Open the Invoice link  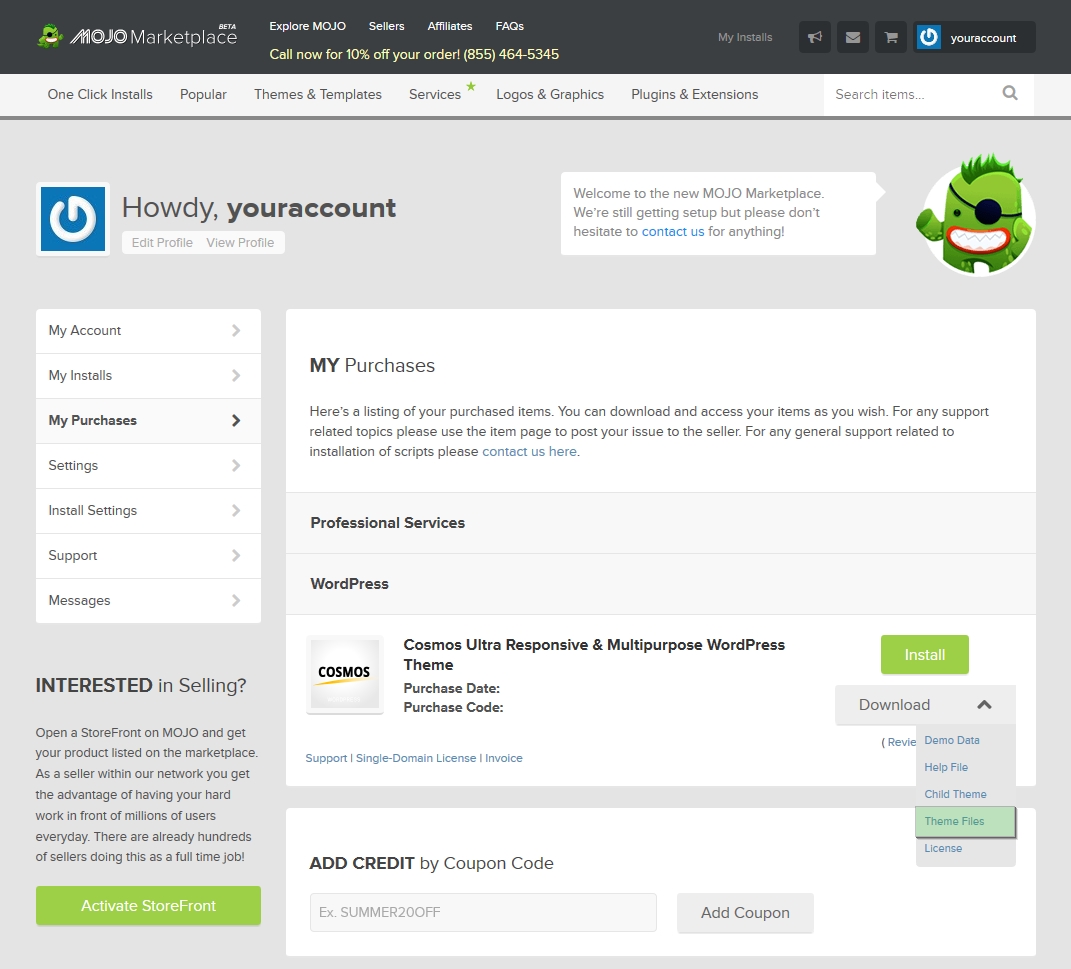click(503, 758)
